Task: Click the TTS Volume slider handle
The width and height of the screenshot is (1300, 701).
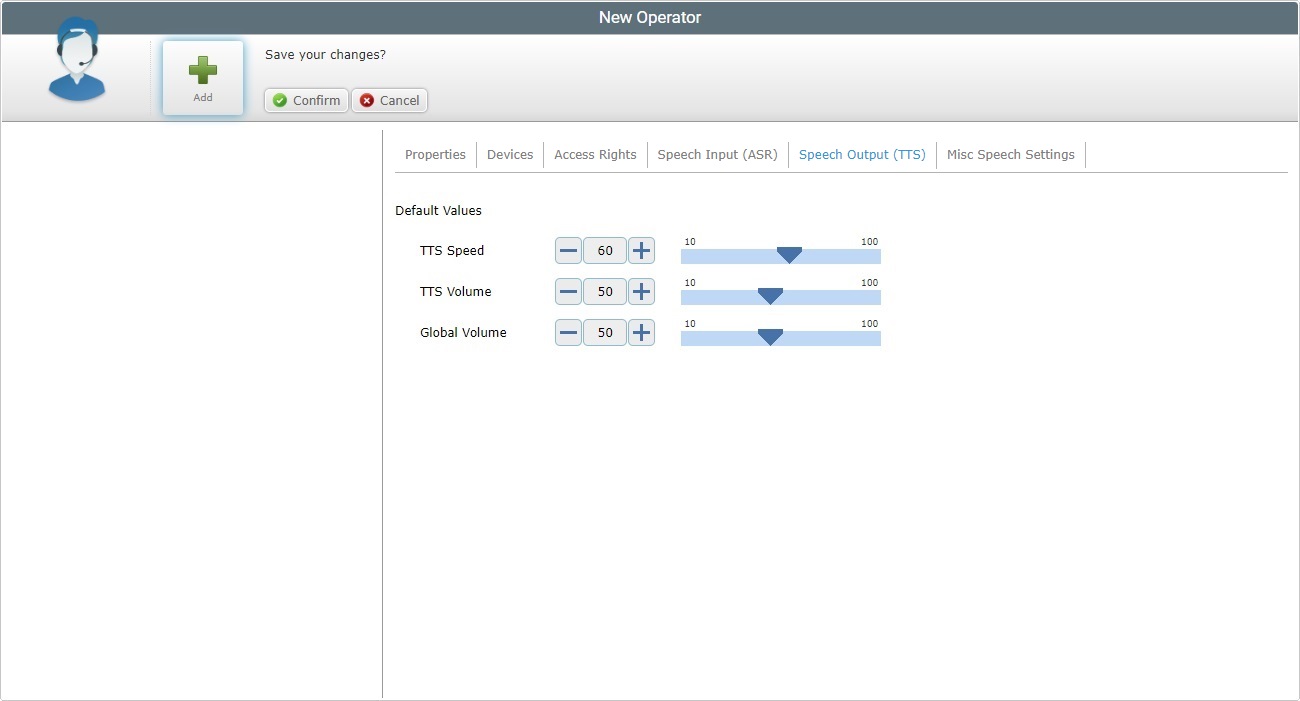Action: pos(770,296)
